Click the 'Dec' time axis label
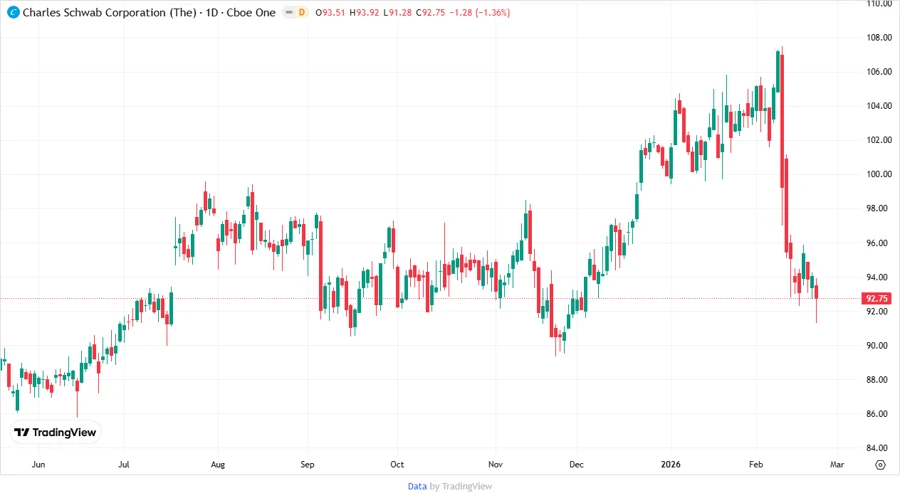This screenshot has width=900, height=498. (576, 464)
